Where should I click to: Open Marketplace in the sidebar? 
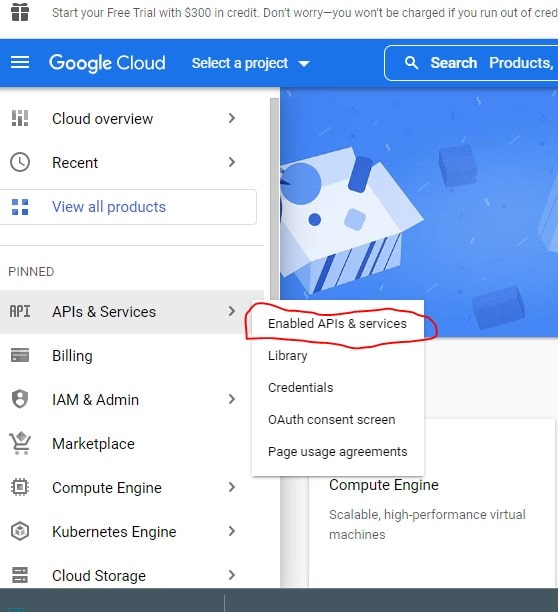click(x=132, y=444)
